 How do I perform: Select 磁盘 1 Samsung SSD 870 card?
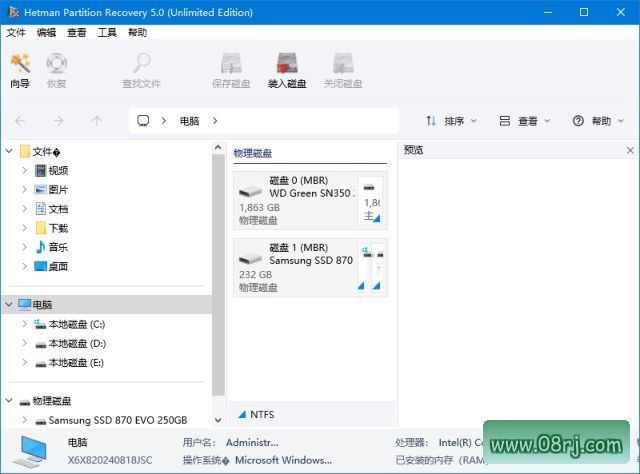(x=310, y=267)
